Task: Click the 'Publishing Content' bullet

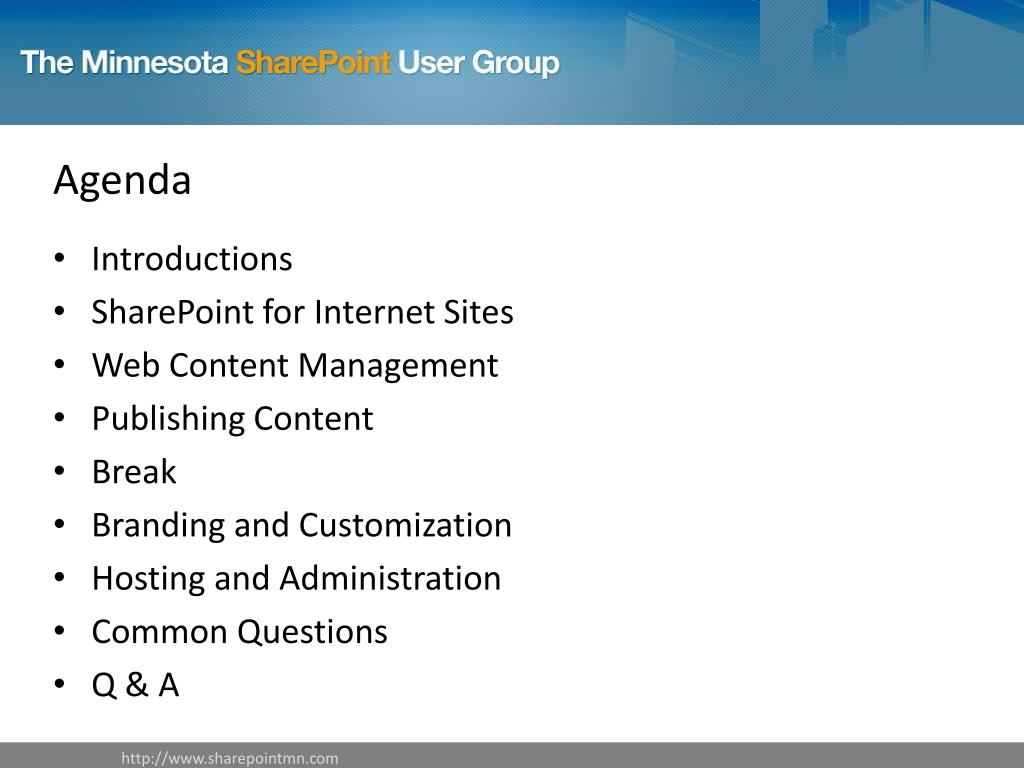Action: click(x=232, y=419)
